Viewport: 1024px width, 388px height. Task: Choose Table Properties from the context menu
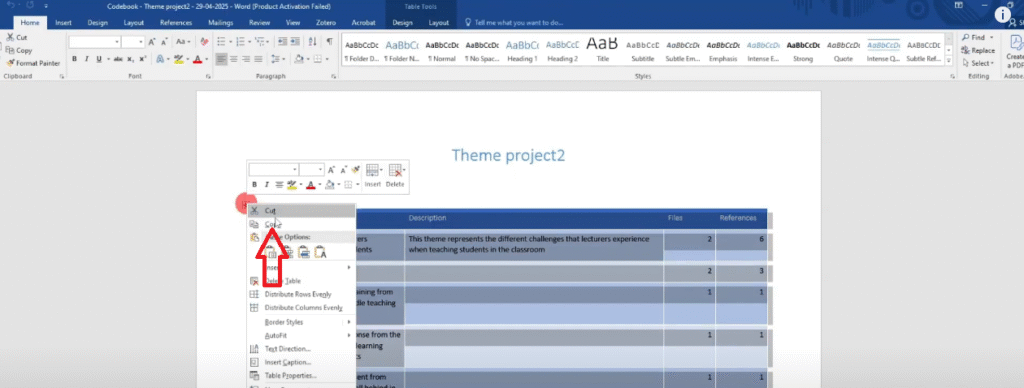tap(301, 376)
